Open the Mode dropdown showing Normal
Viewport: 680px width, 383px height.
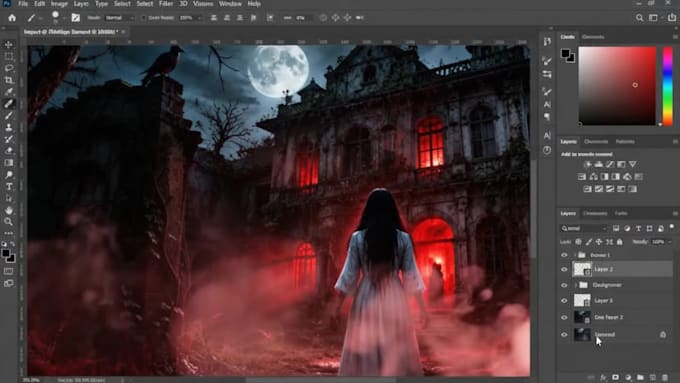[119, 18]
